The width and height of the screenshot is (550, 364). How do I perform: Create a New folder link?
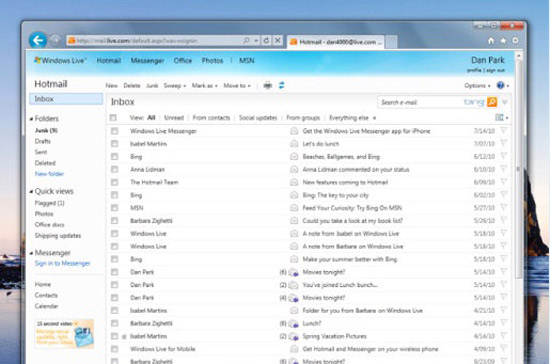click(x=49, y=174)
